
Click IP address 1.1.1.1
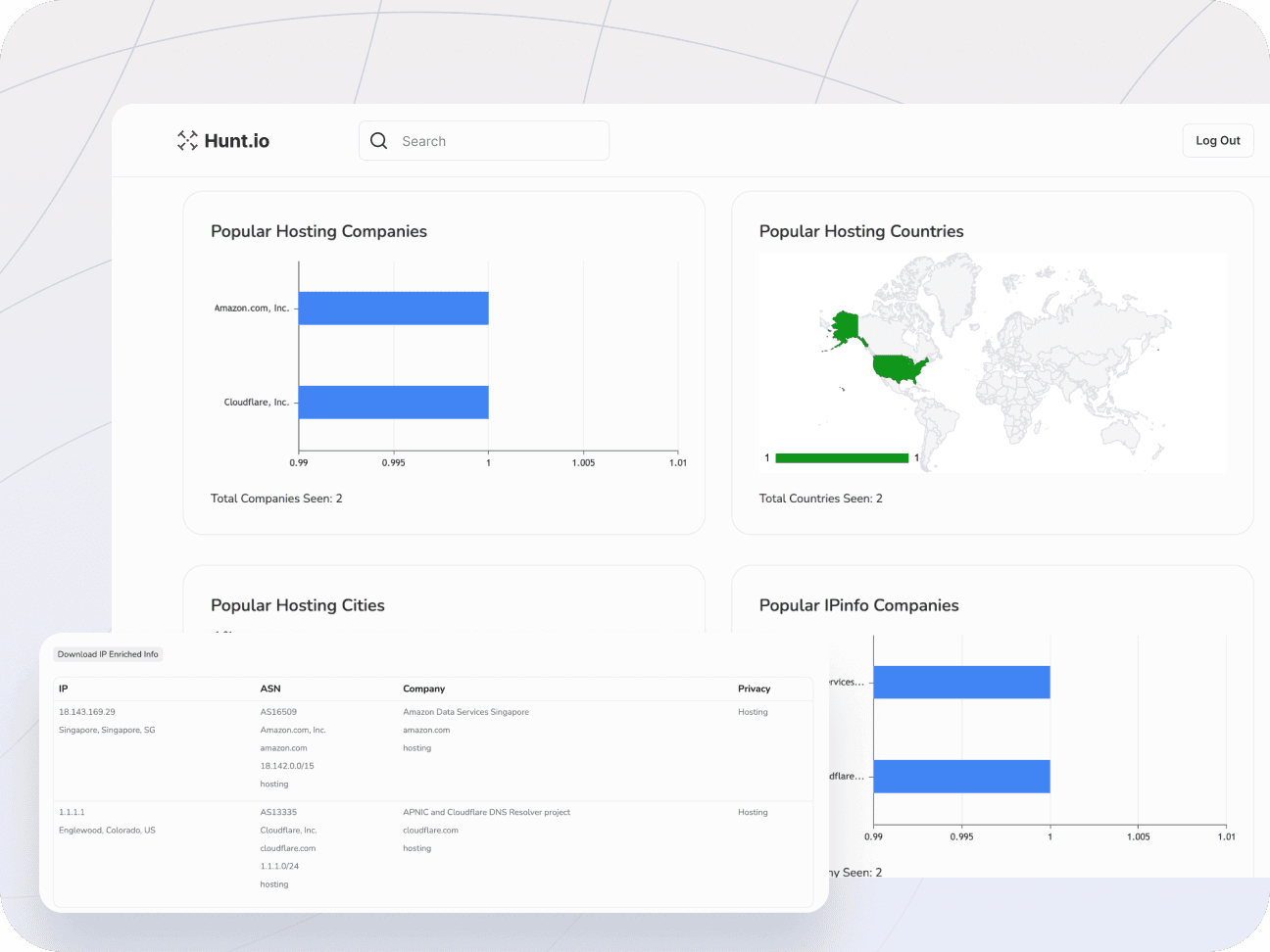[72, 812]
